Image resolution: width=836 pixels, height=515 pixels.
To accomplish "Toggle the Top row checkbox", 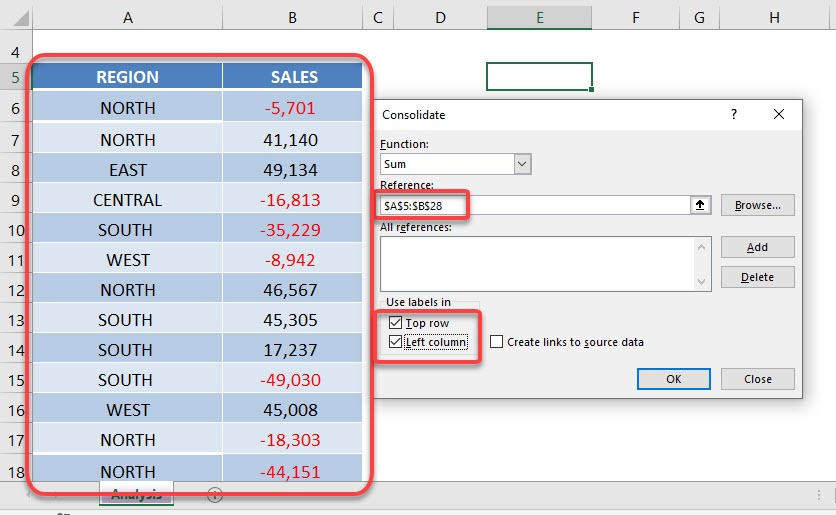I will pos(395,323).
